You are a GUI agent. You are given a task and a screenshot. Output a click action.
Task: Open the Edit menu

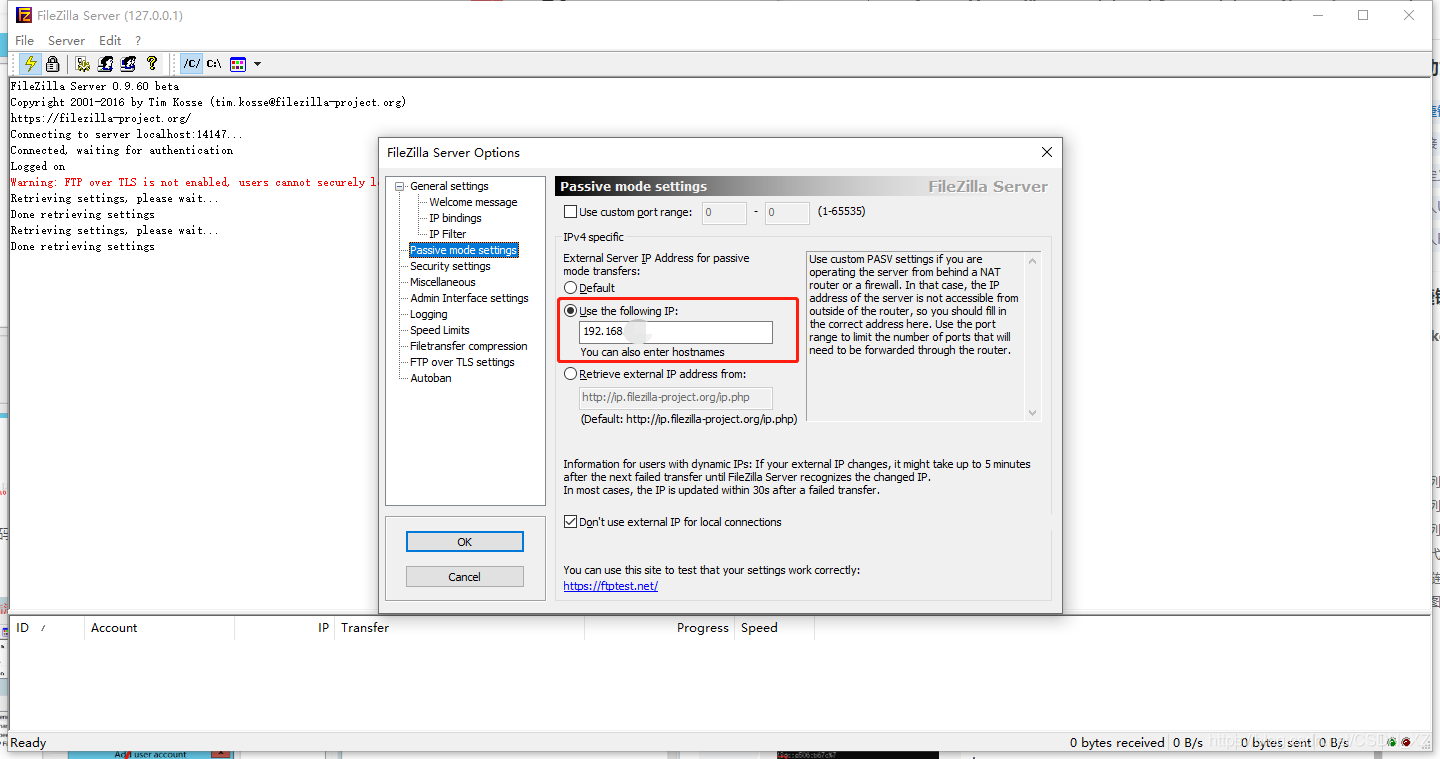(110, 41)
